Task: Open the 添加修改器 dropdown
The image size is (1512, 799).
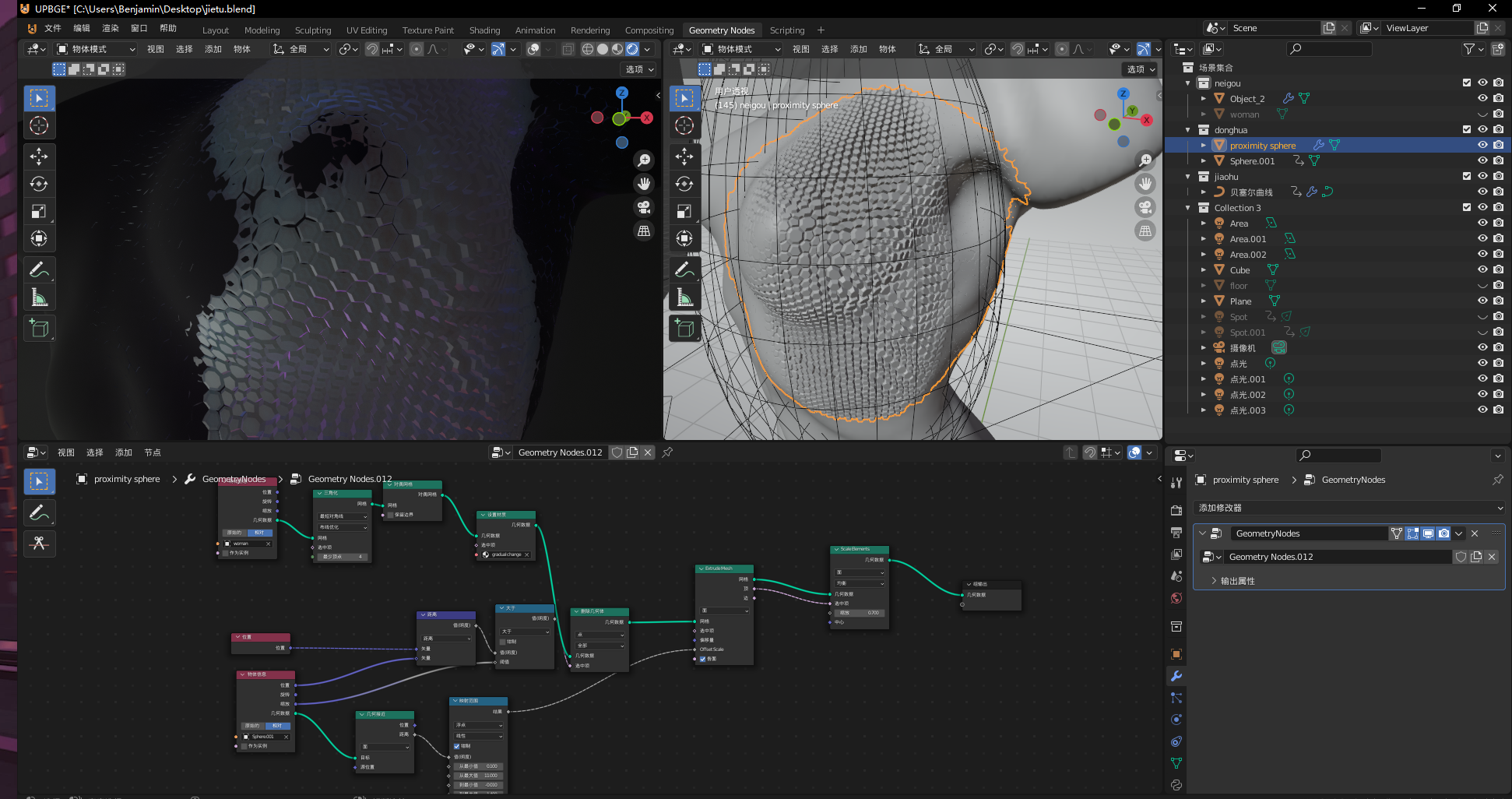Action: click(1348, 508)
